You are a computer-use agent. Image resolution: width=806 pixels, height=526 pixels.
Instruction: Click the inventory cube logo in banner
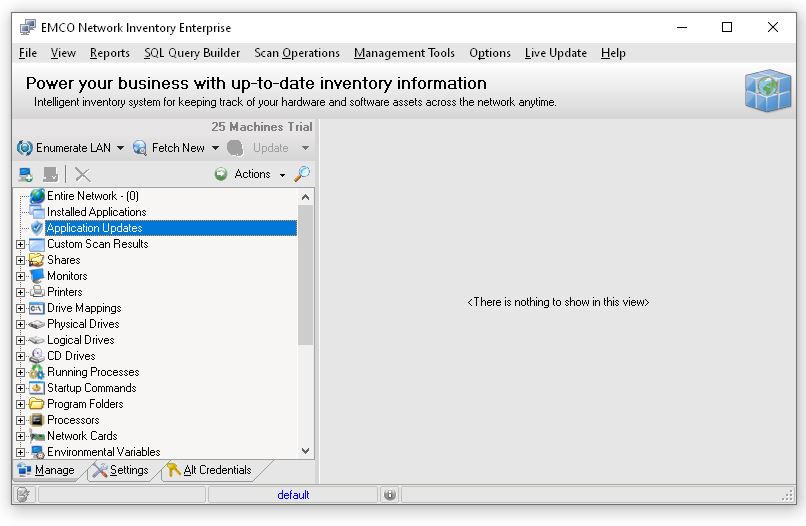pyautogui.click(x=768, y=90)
